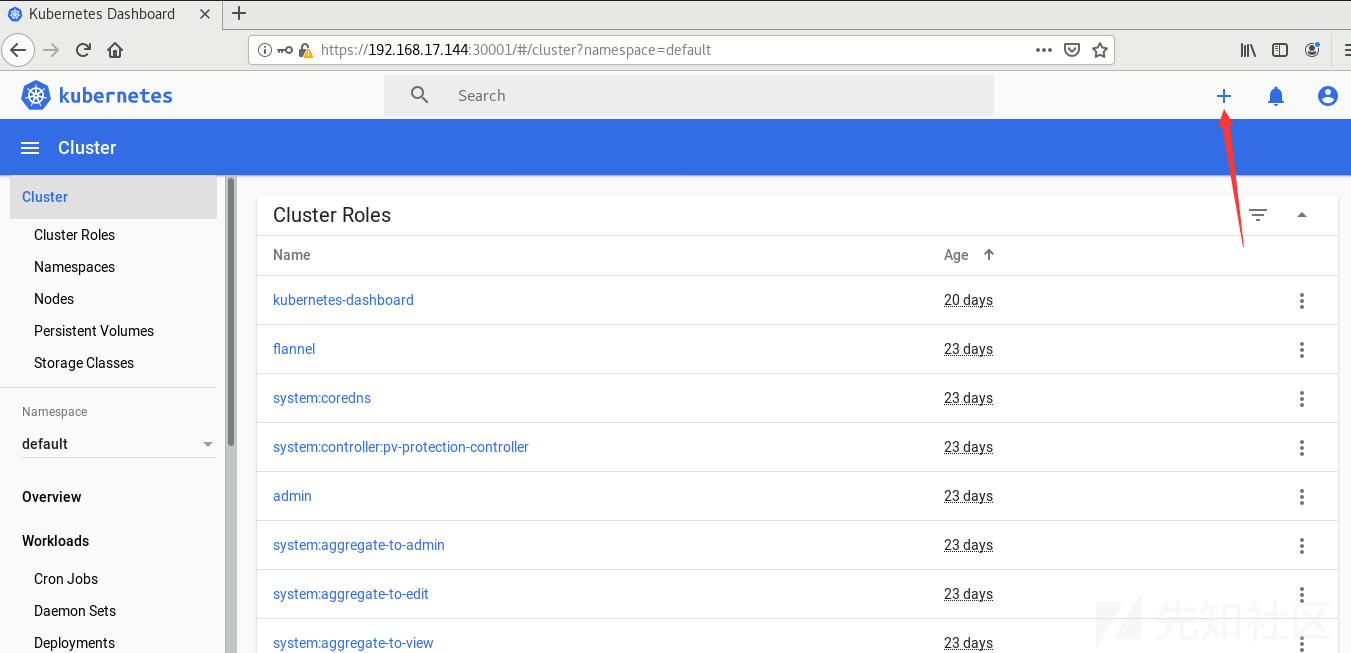Open the browser library icon
Screen dimensions: 1351x653
coord(1248,50)
